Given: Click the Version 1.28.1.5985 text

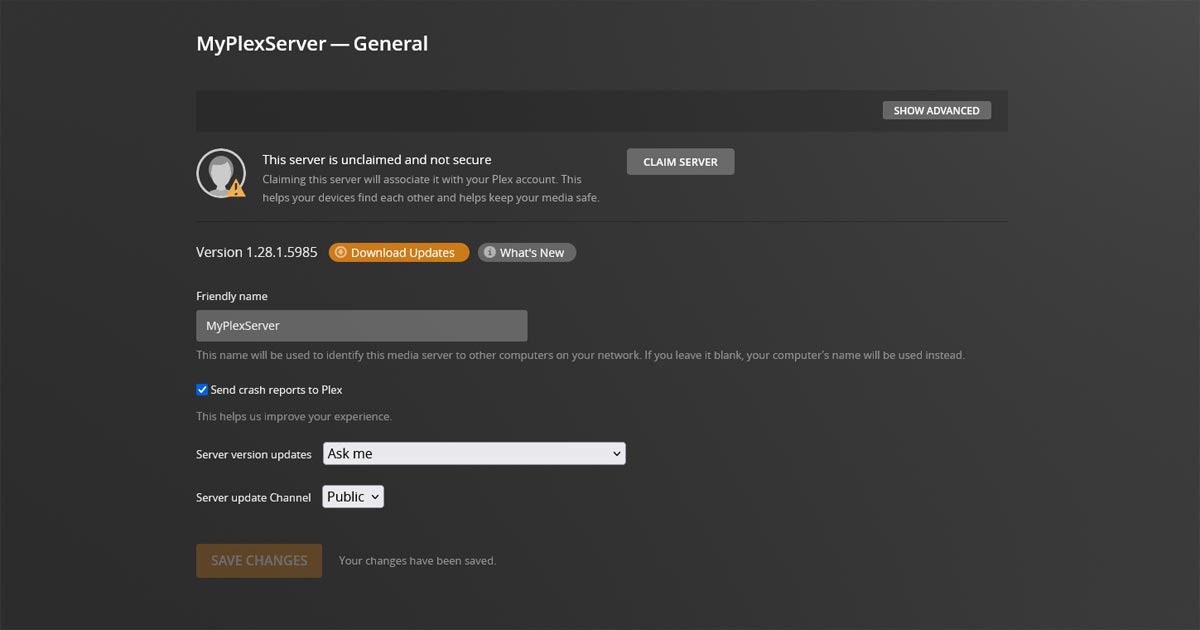Looking at the screenshot, I should pyautogui.click(x=257, y=253).
